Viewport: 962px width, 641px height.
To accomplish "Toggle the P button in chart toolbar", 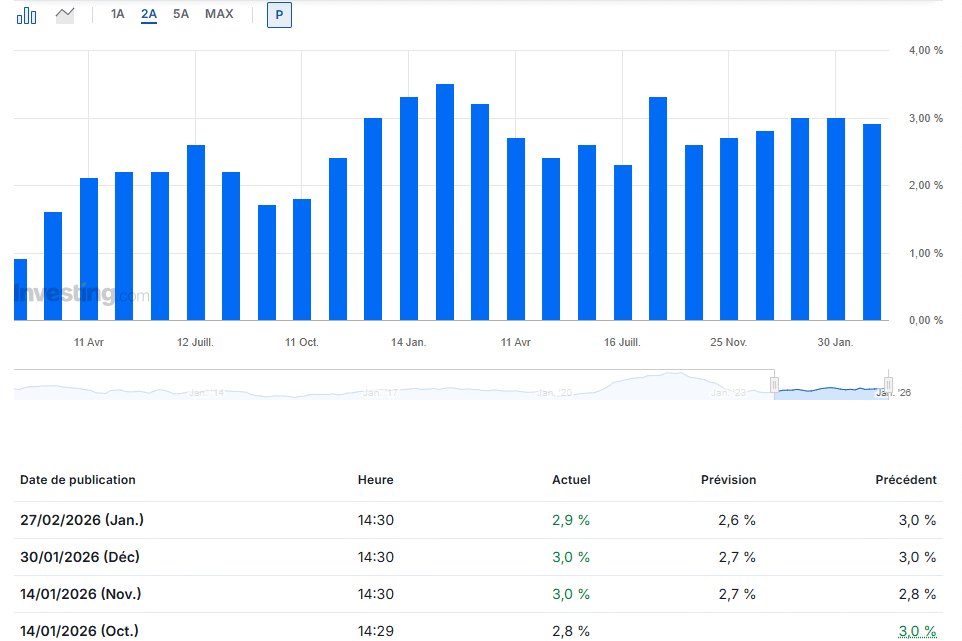I will (279, 15).
